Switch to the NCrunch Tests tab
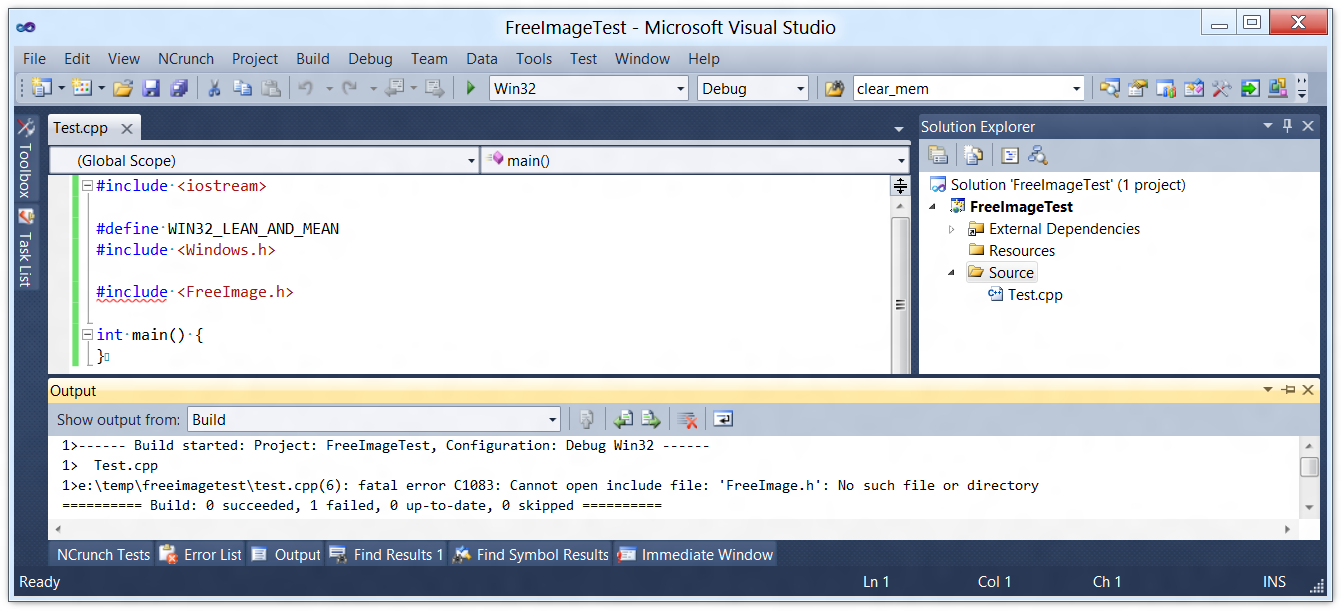This screenshot has width=1341, height=611. coord(101,554)
